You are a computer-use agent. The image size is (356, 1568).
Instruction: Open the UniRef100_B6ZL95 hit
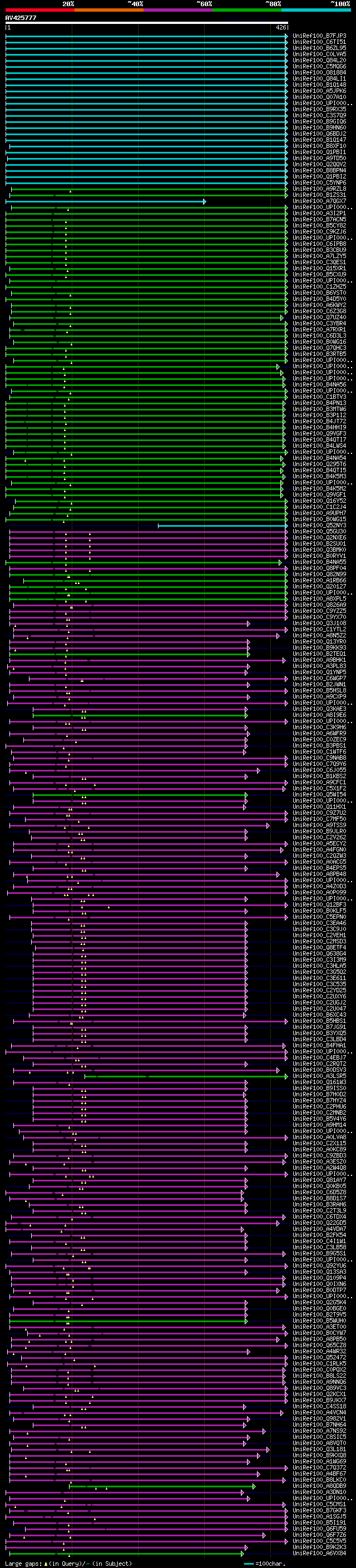[319, 48]
